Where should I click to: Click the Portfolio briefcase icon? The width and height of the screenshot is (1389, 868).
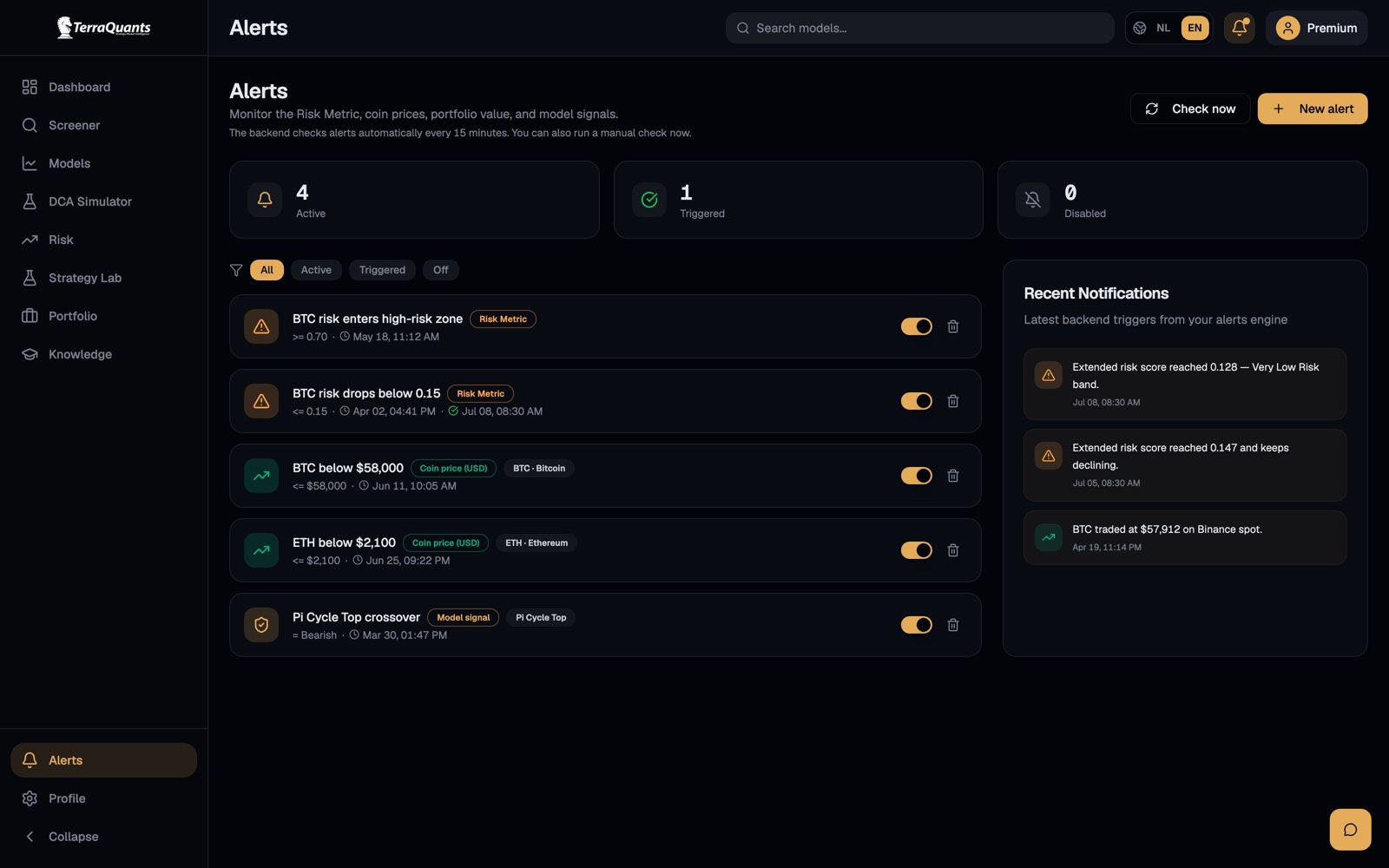coord(30,316)
